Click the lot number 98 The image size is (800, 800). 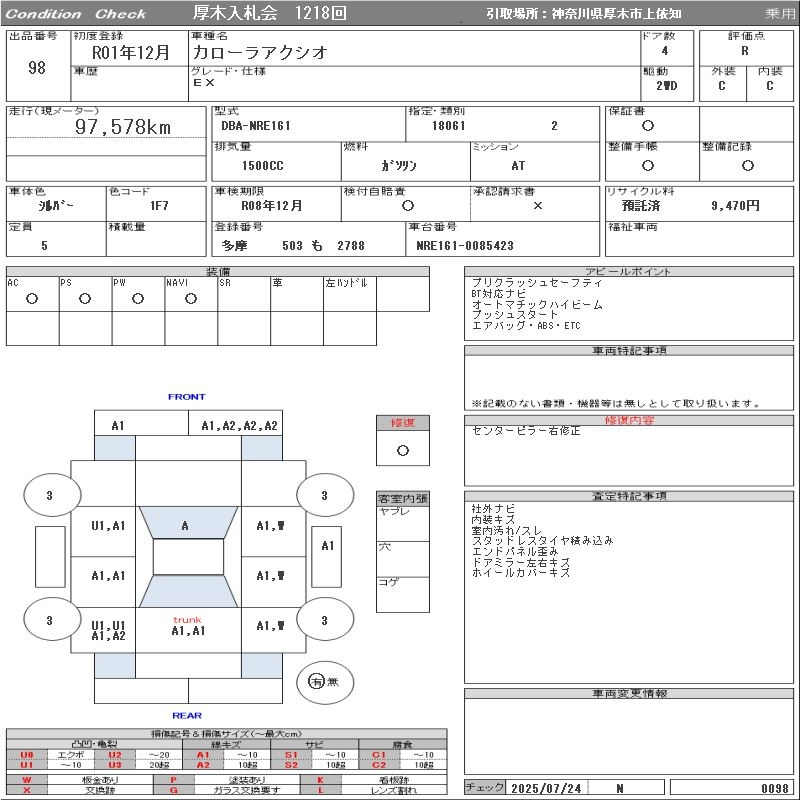[37, 67]
